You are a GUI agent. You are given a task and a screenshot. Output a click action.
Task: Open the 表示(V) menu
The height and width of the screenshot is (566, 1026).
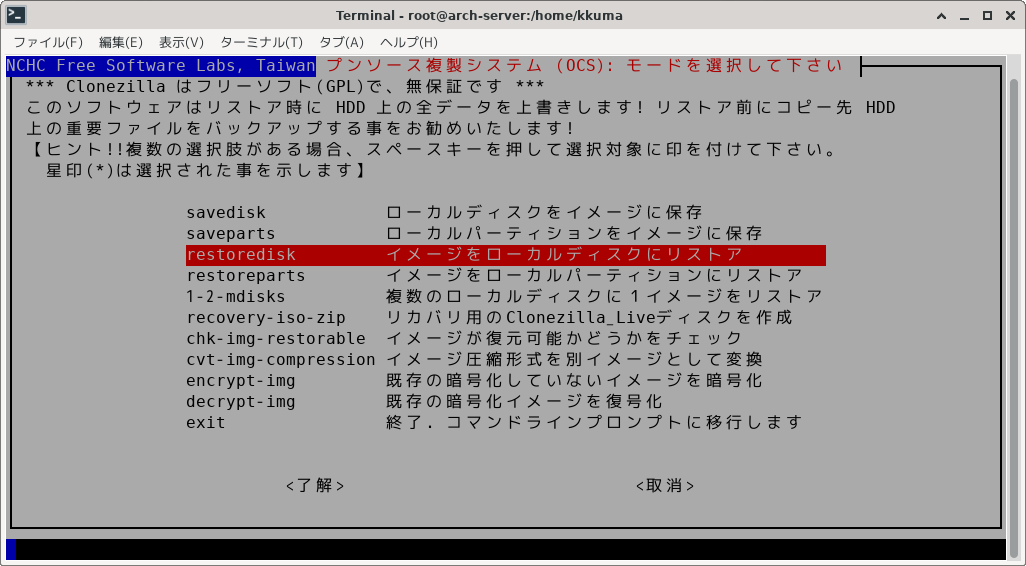point(181,42)
